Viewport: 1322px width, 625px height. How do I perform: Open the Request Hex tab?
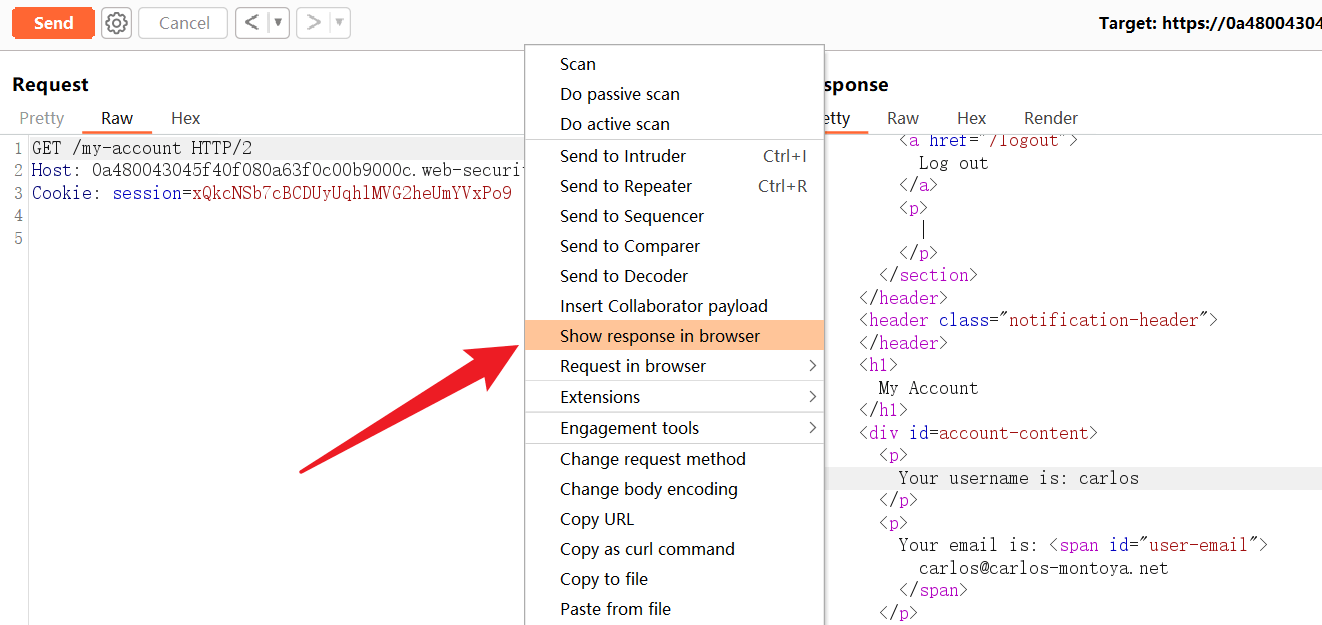[185, 118]
